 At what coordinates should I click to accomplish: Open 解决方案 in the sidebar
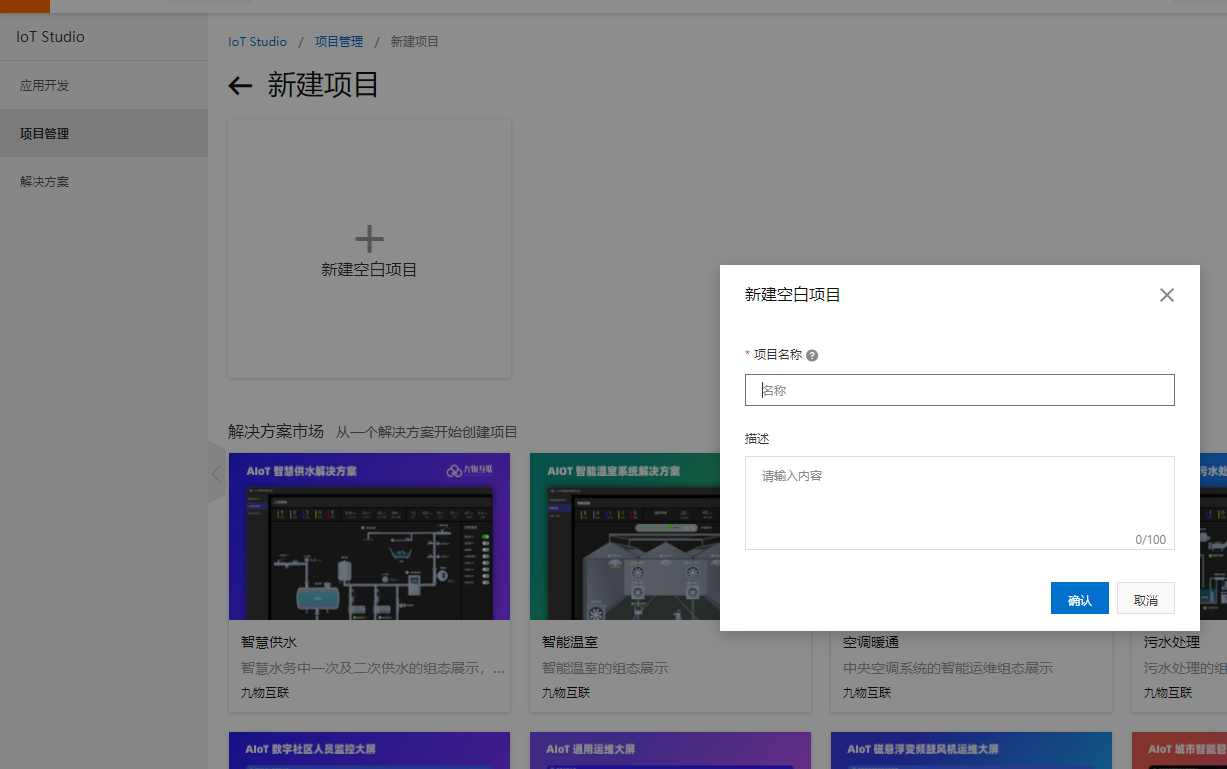click(x=104, y=182)
